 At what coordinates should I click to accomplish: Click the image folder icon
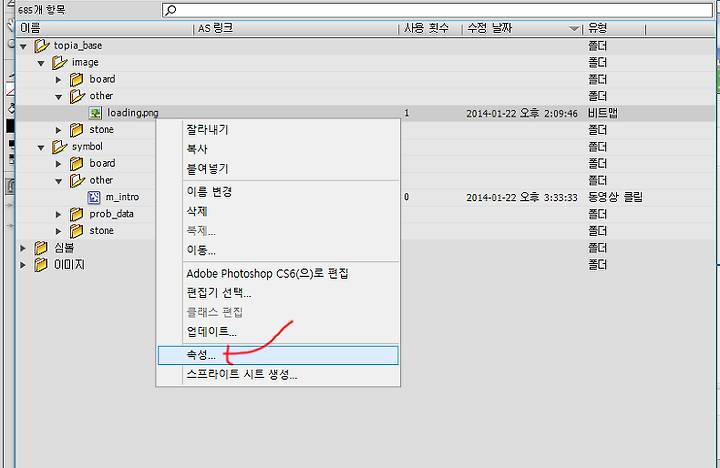(60, 62)
